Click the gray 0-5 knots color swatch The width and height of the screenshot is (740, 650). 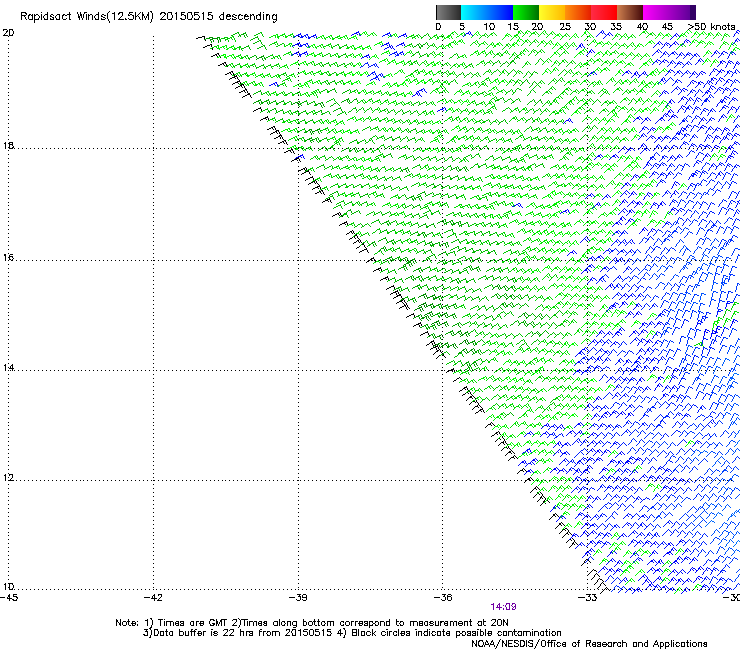(448, 12)
